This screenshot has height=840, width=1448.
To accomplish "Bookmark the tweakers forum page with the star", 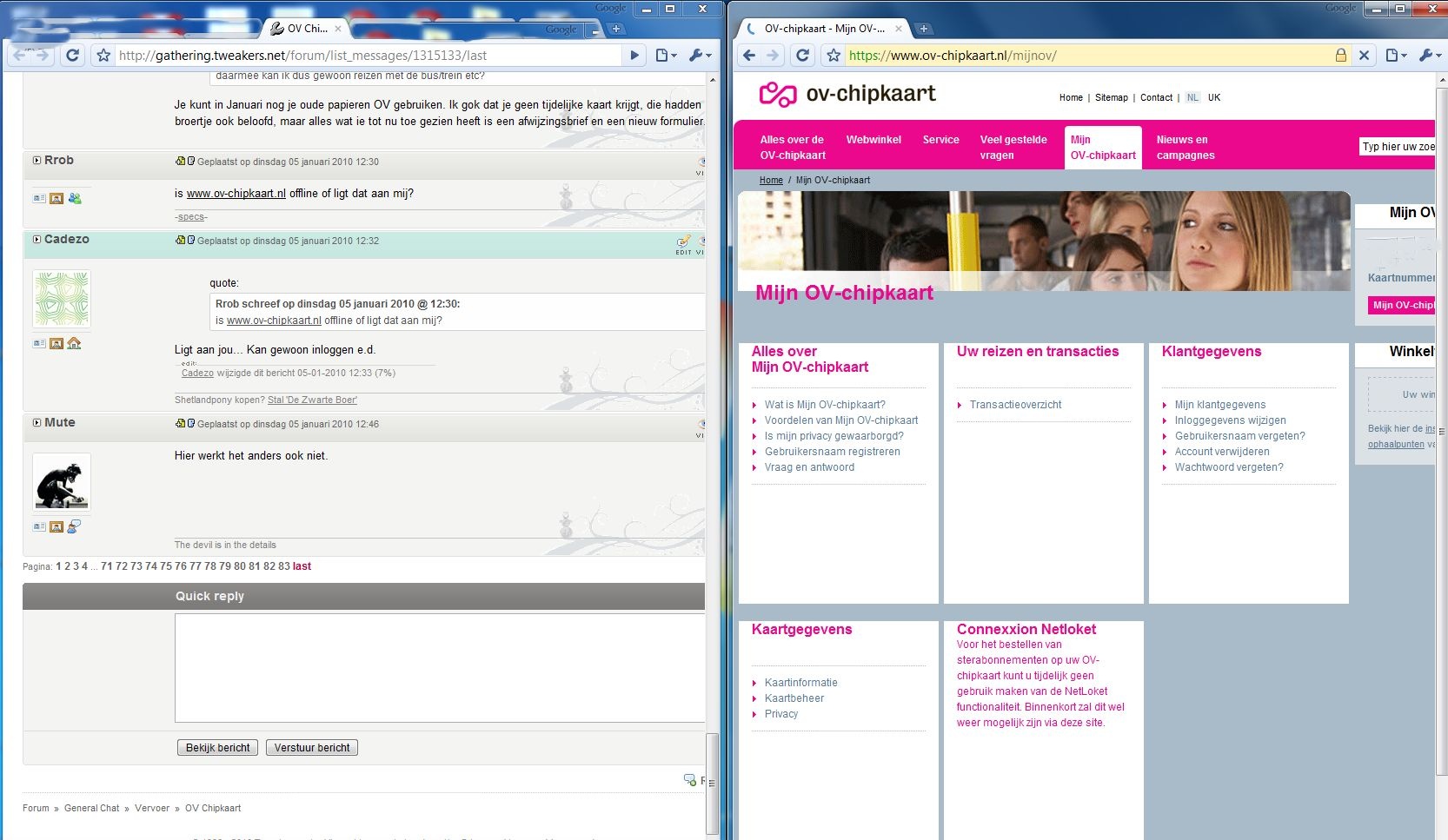I will 103,56.
